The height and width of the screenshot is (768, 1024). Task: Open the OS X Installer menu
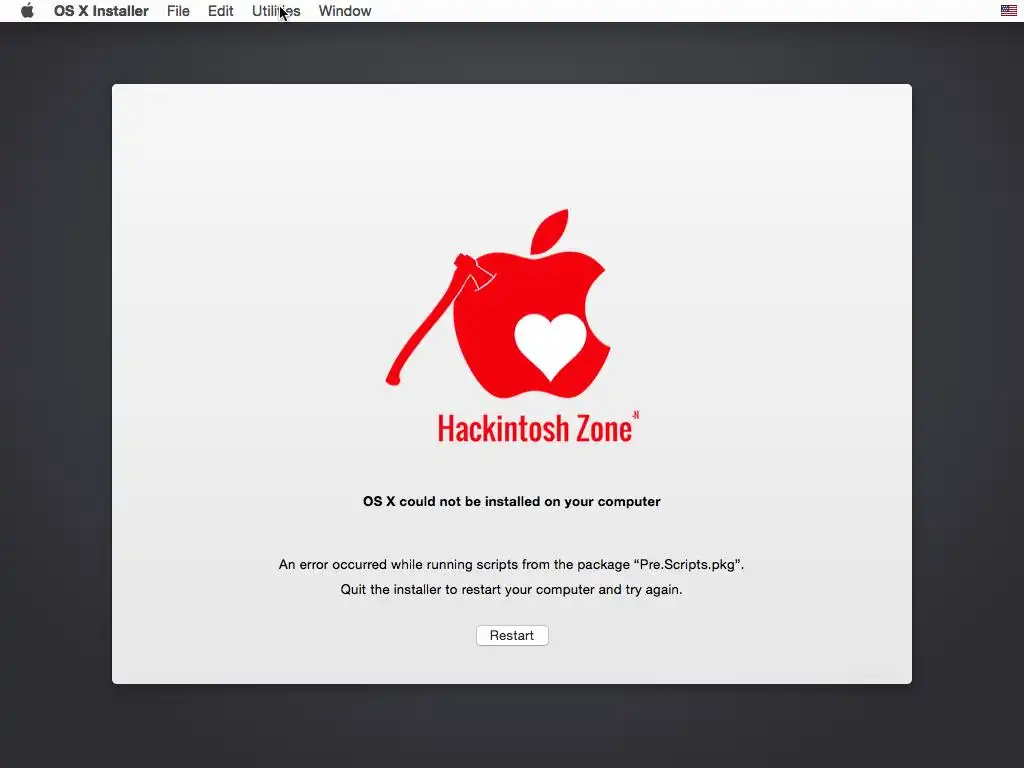(101, 11)
